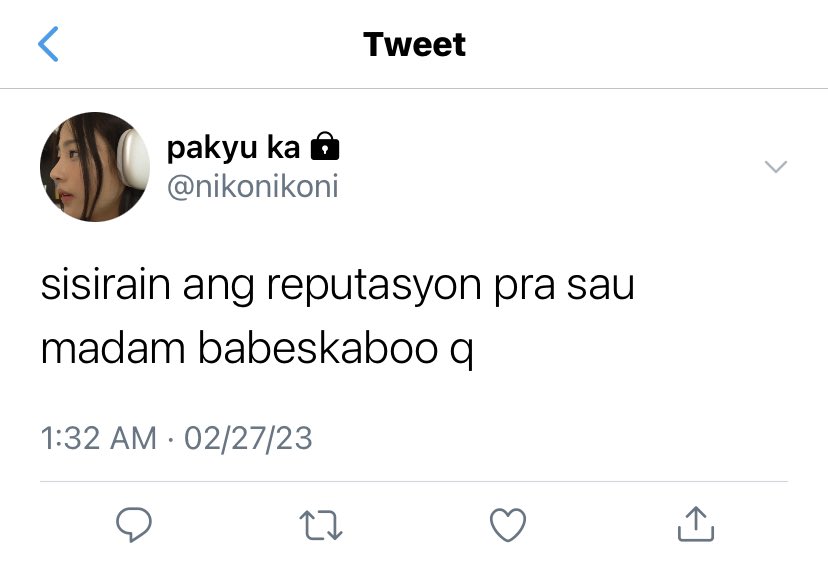Select the Tweet header title
Viewport: 828px width, 566px height.
coord(415,44)
